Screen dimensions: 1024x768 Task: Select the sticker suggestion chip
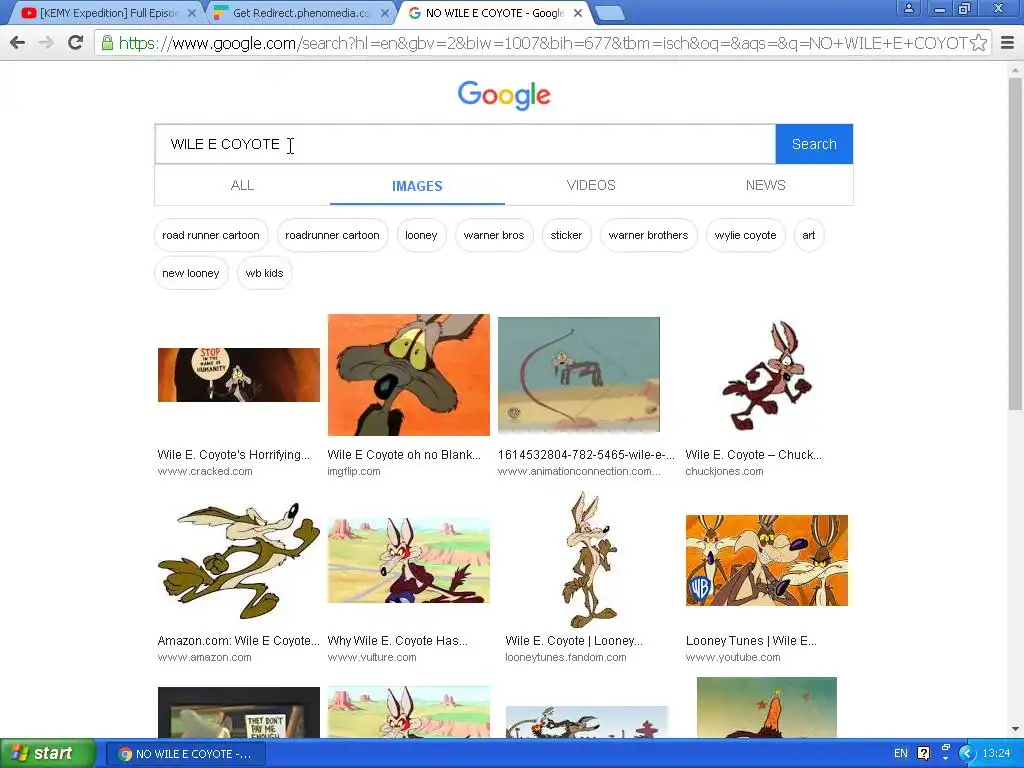(566, 235)
